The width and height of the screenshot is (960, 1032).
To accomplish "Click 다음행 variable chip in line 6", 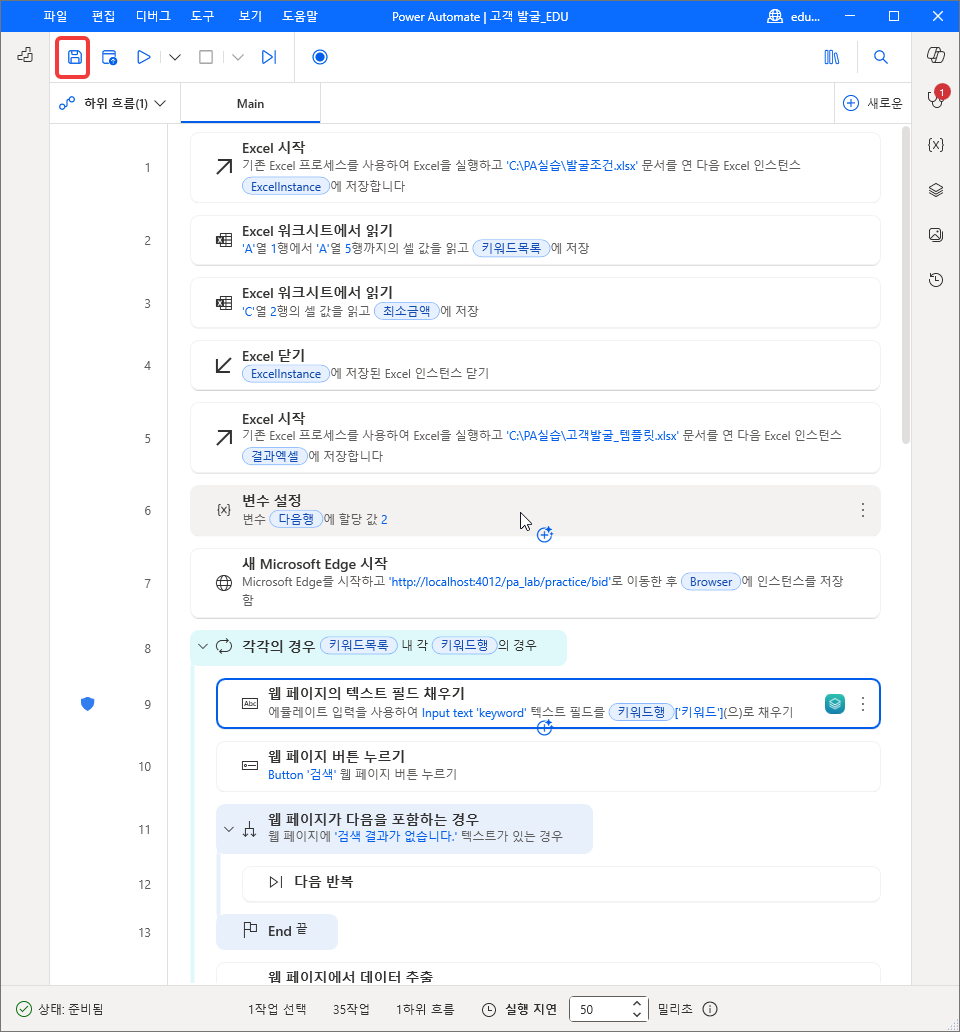I will pos(296,519).
